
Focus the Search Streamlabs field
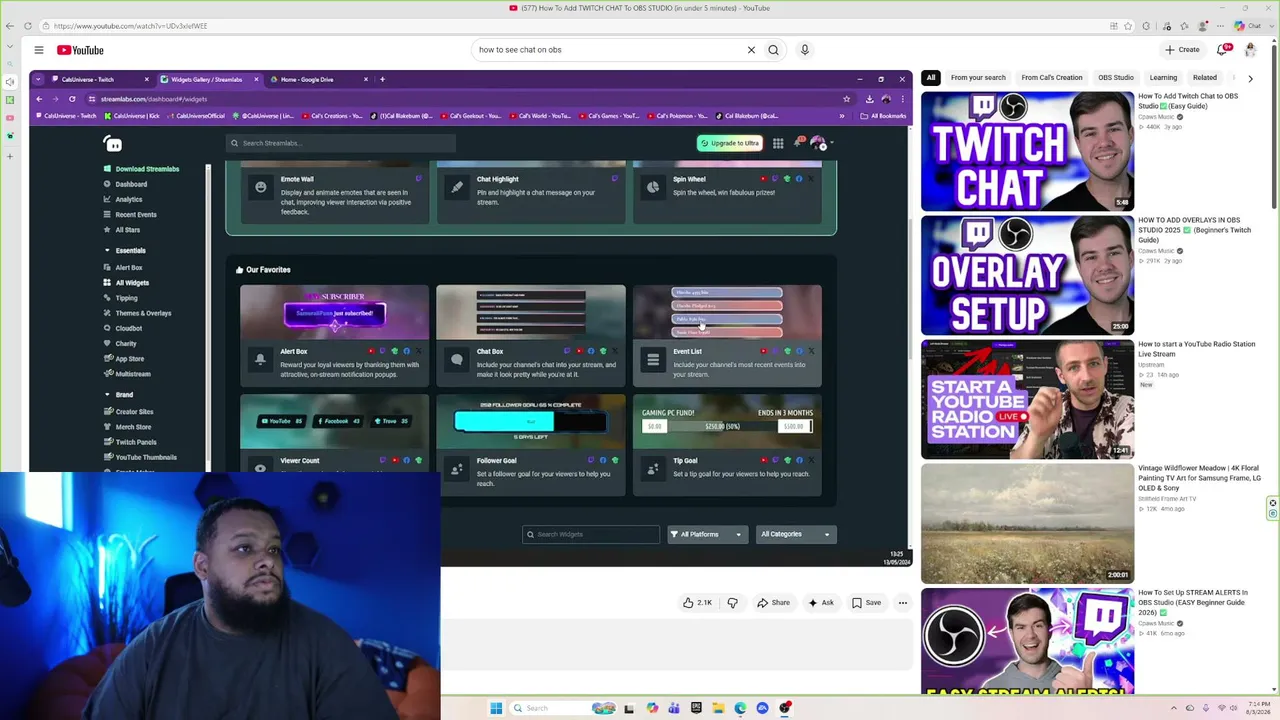[x=341, y=143]
